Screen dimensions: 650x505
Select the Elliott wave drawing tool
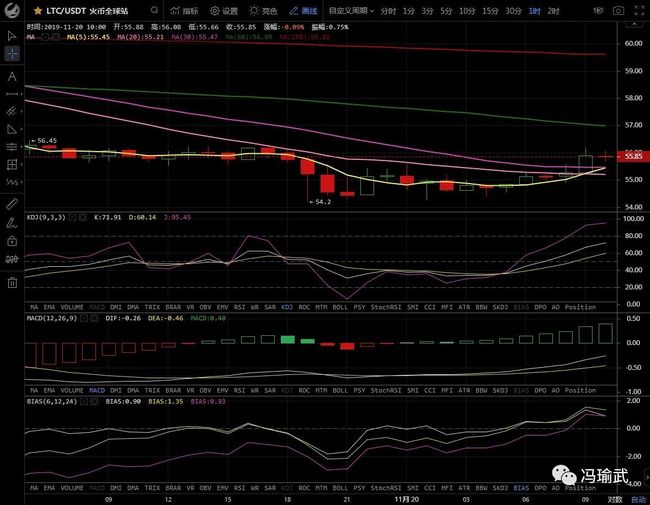click(12, 182)
